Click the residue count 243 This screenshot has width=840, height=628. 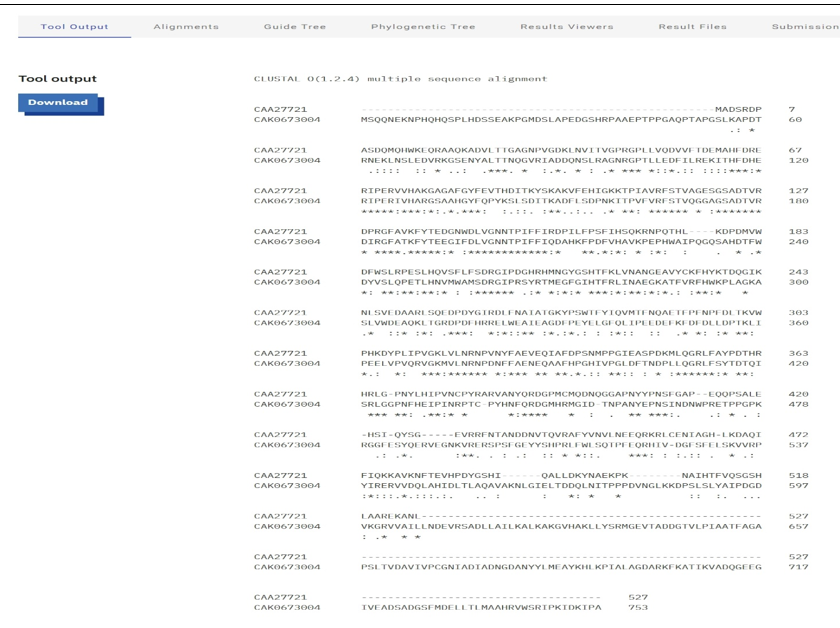pyautogui.click(x=798, y=272)
